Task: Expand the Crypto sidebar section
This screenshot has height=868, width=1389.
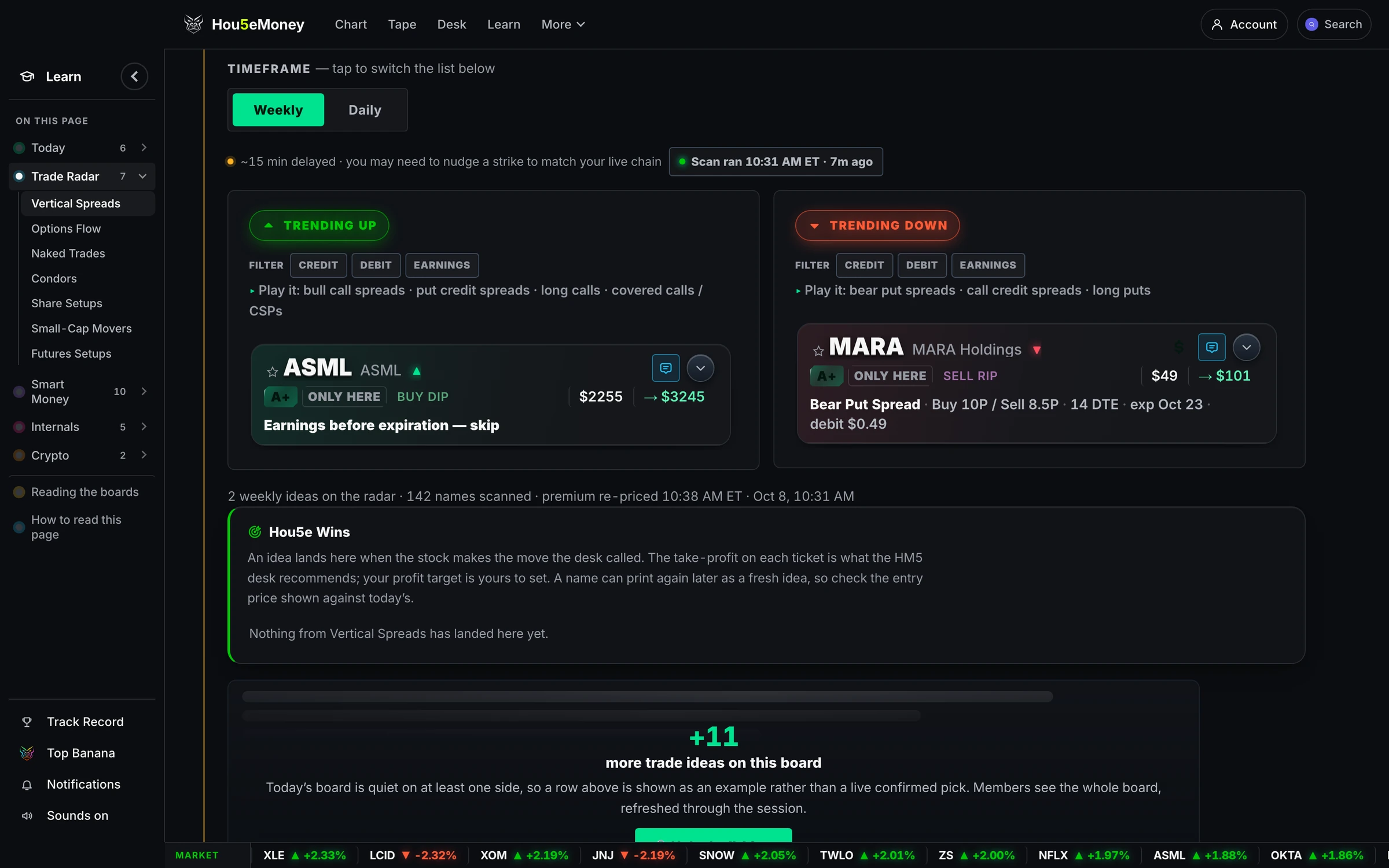Action: pos(144,455)
